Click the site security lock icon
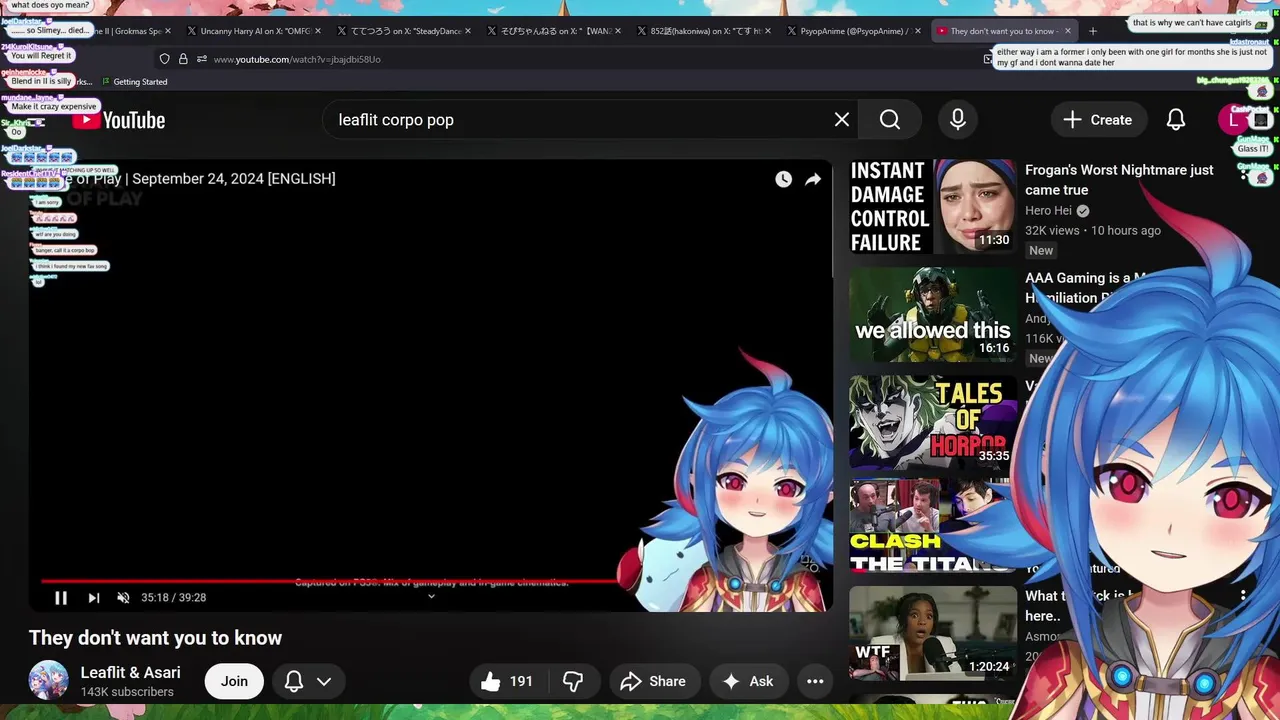Screen dimensions: 1280x720 click(x=183, y=59)
